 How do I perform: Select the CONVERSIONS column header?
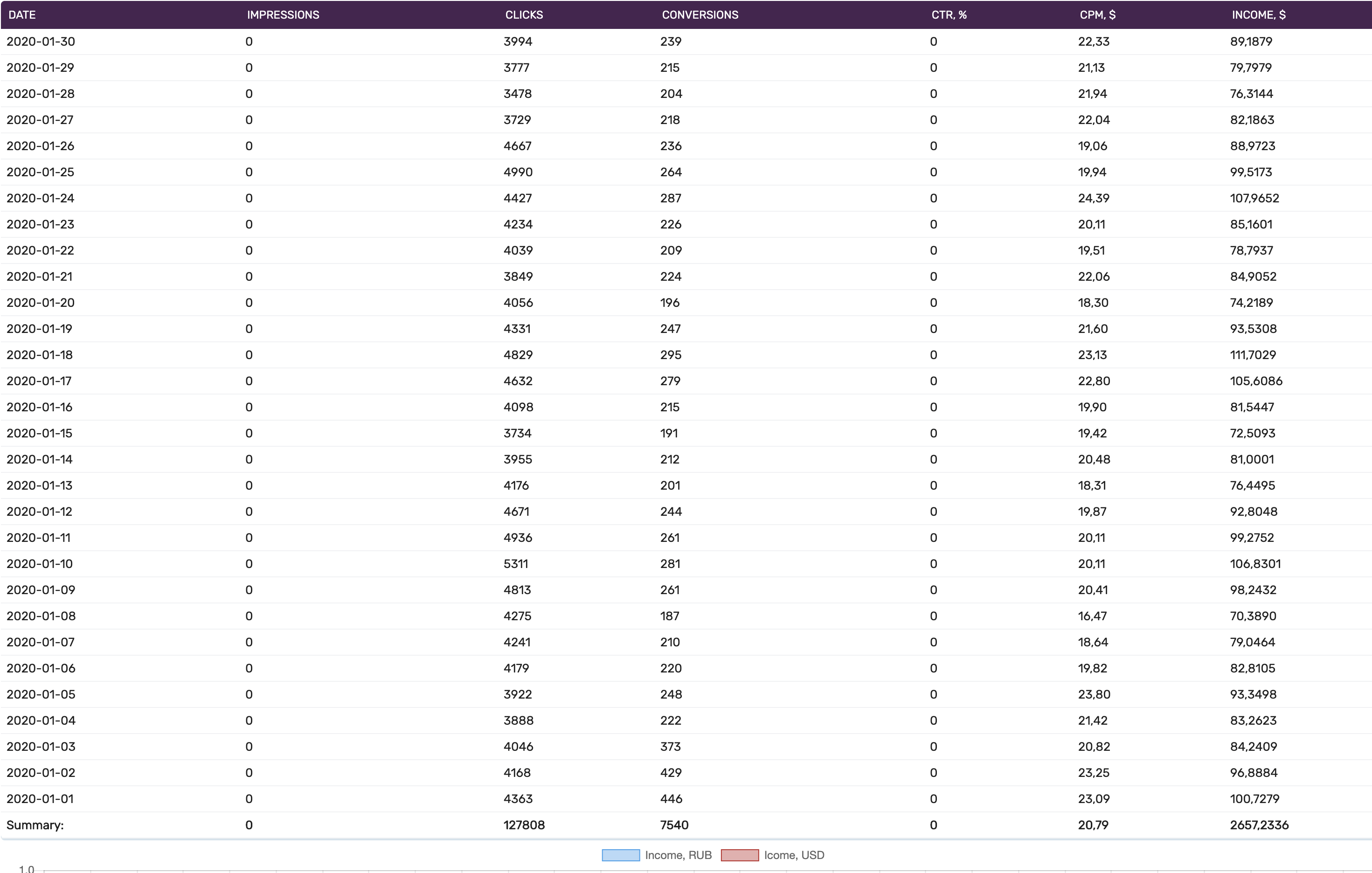[700, 15]
